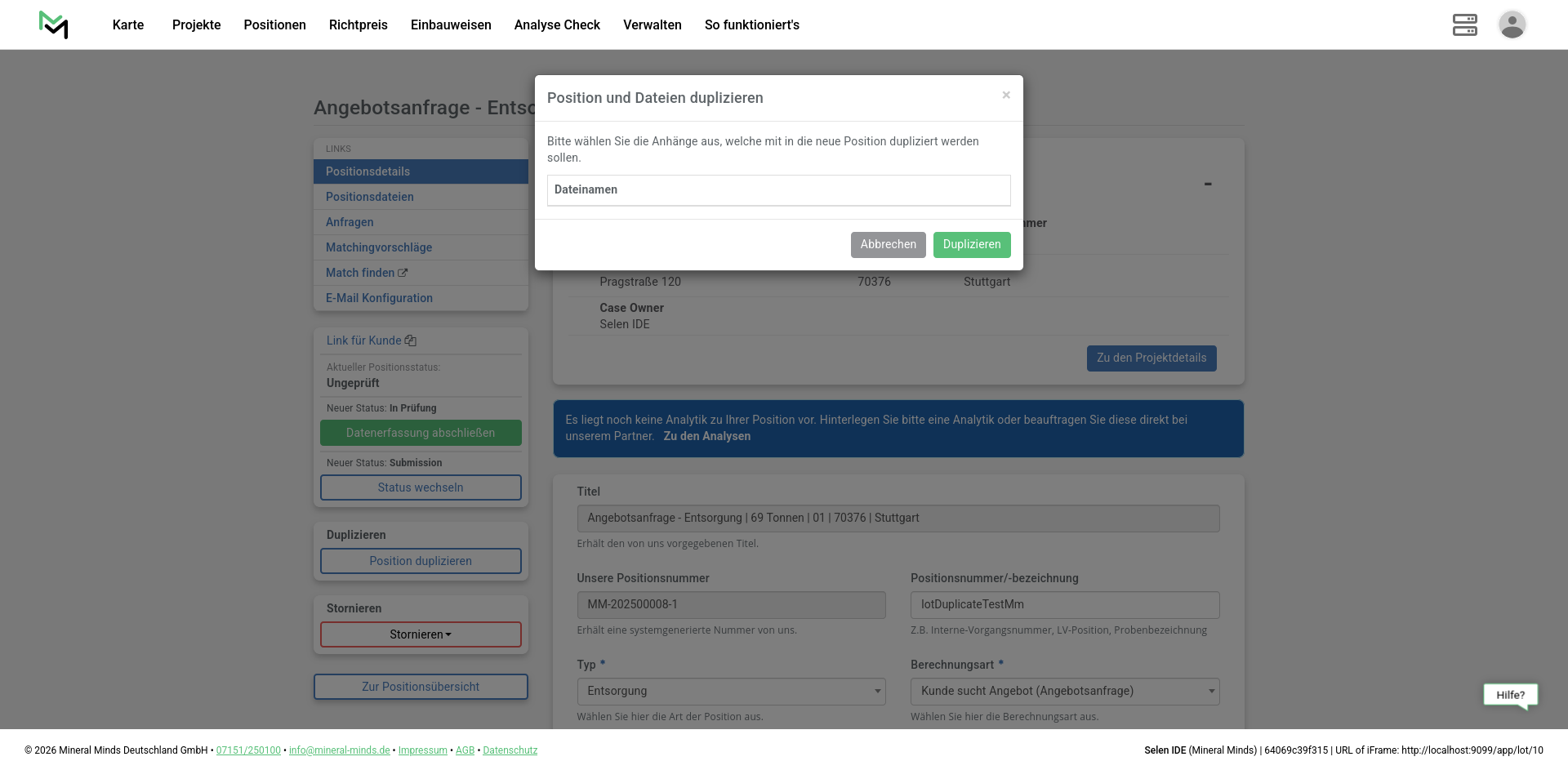The image size is (1568, 770).
Task: Click the green Duplizieren button
Action: click(971, 245)
